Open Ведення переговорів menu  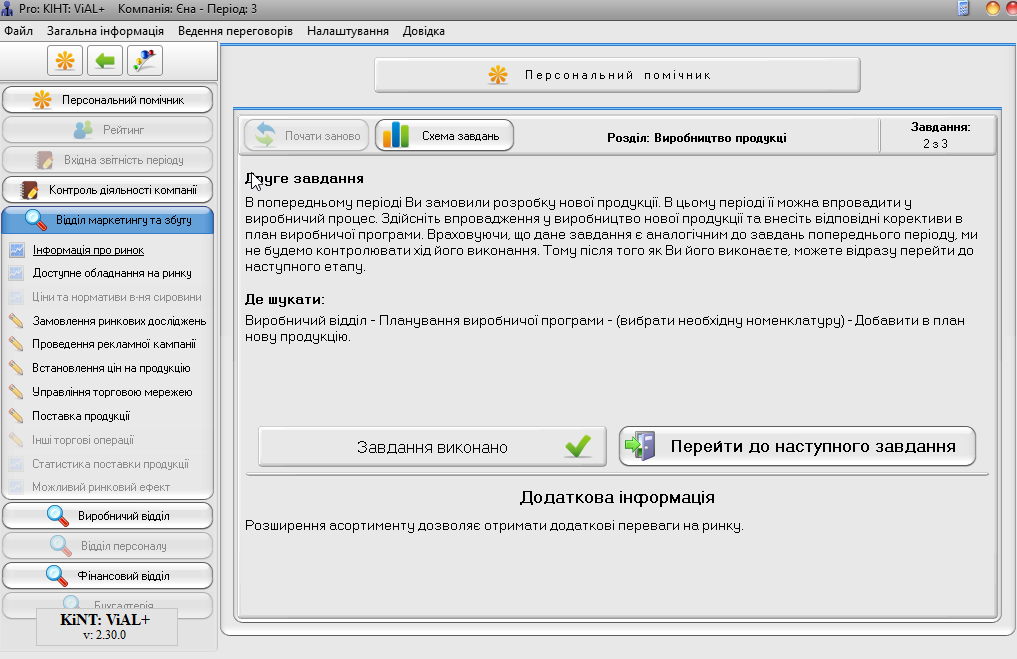point(235,31)
